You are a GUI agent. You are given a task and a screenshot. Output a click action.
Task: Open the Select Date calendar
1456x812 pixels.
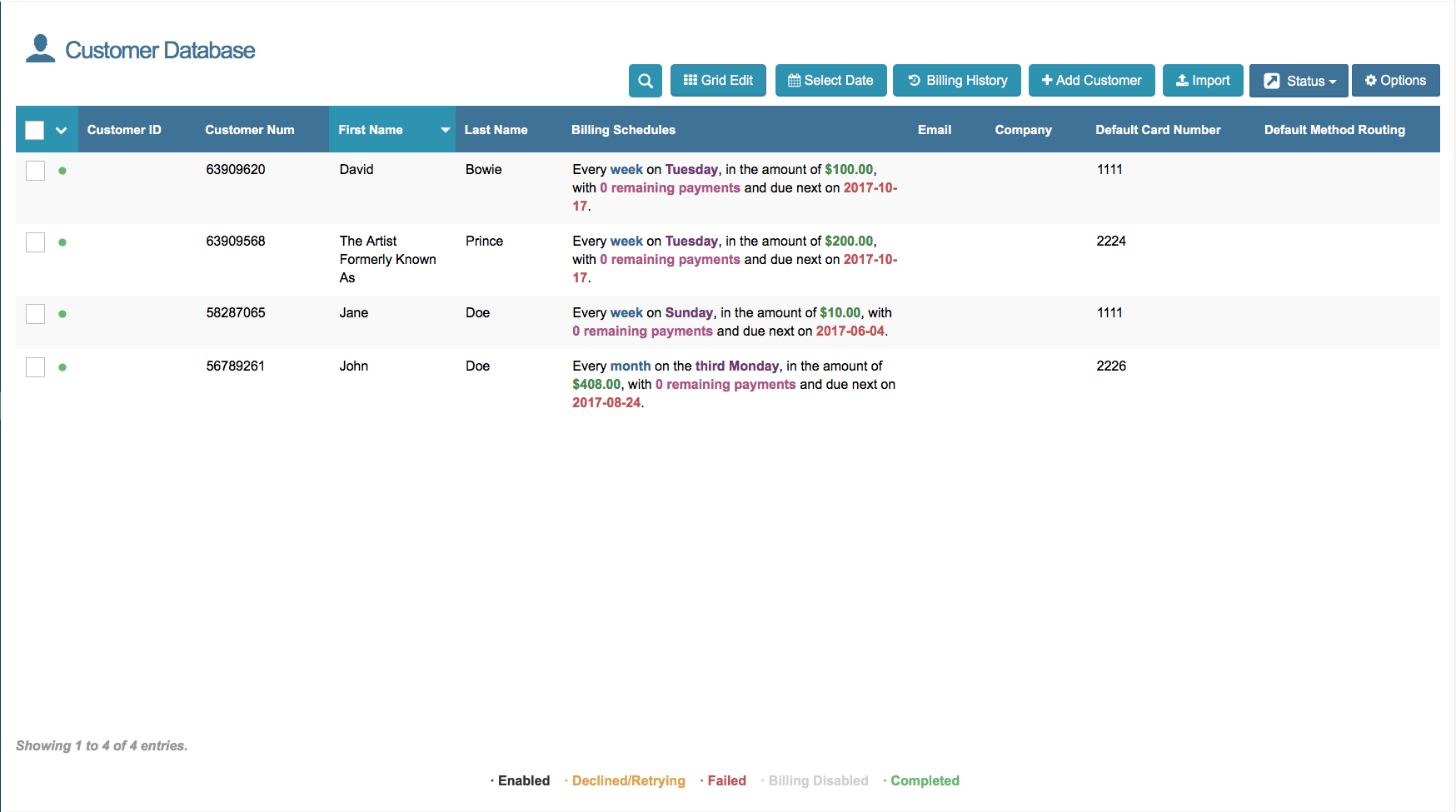(830, 81)
